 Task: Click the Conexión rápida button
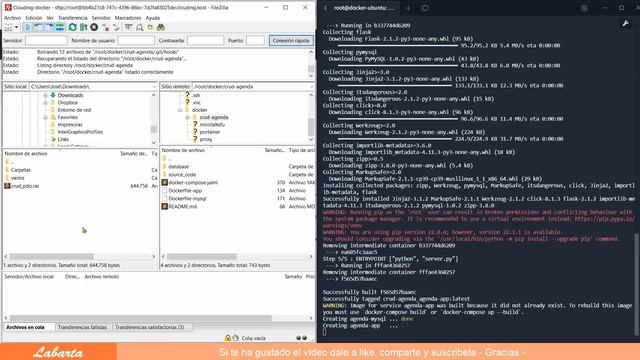point(291,40)
